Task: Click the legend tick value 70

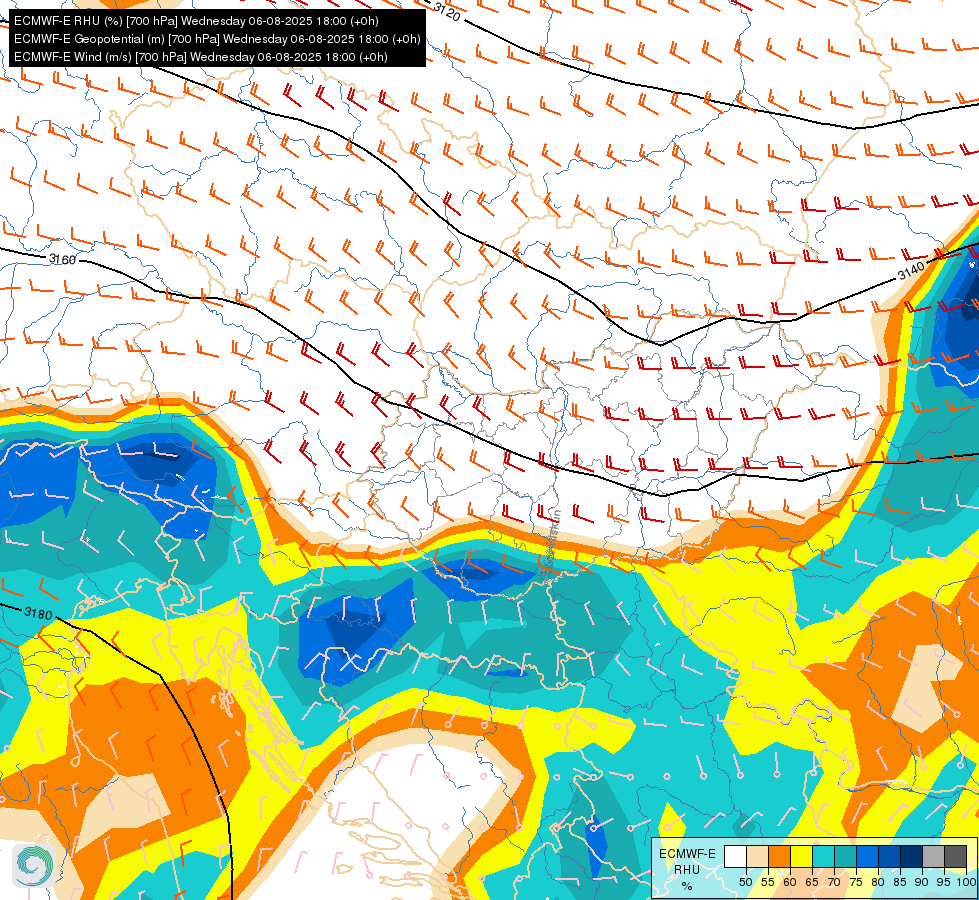Action: 834,882
